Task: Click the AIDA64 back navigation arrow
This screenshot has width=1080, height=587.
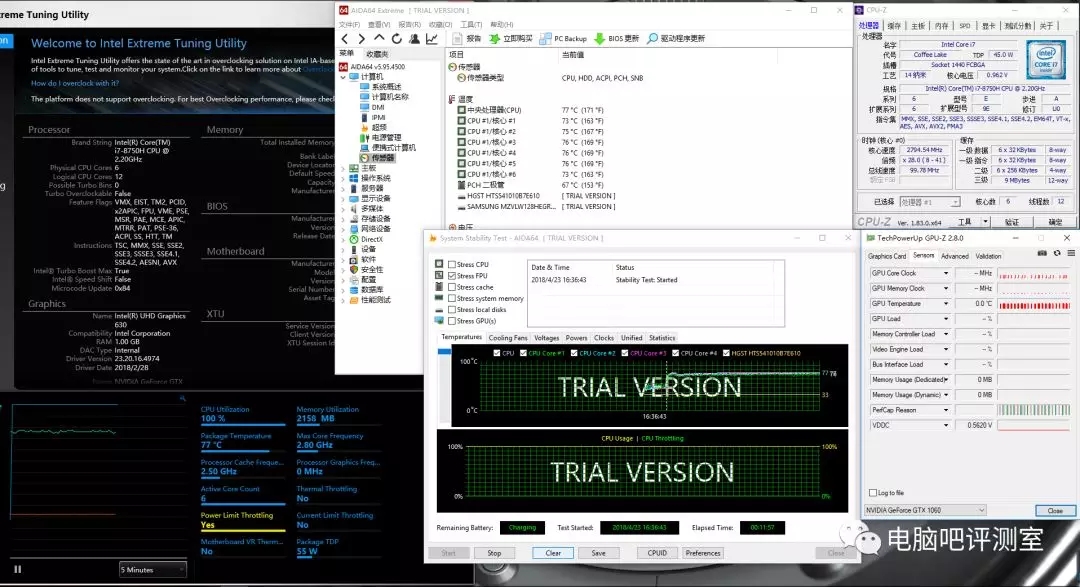Action: tap(345, 39)
